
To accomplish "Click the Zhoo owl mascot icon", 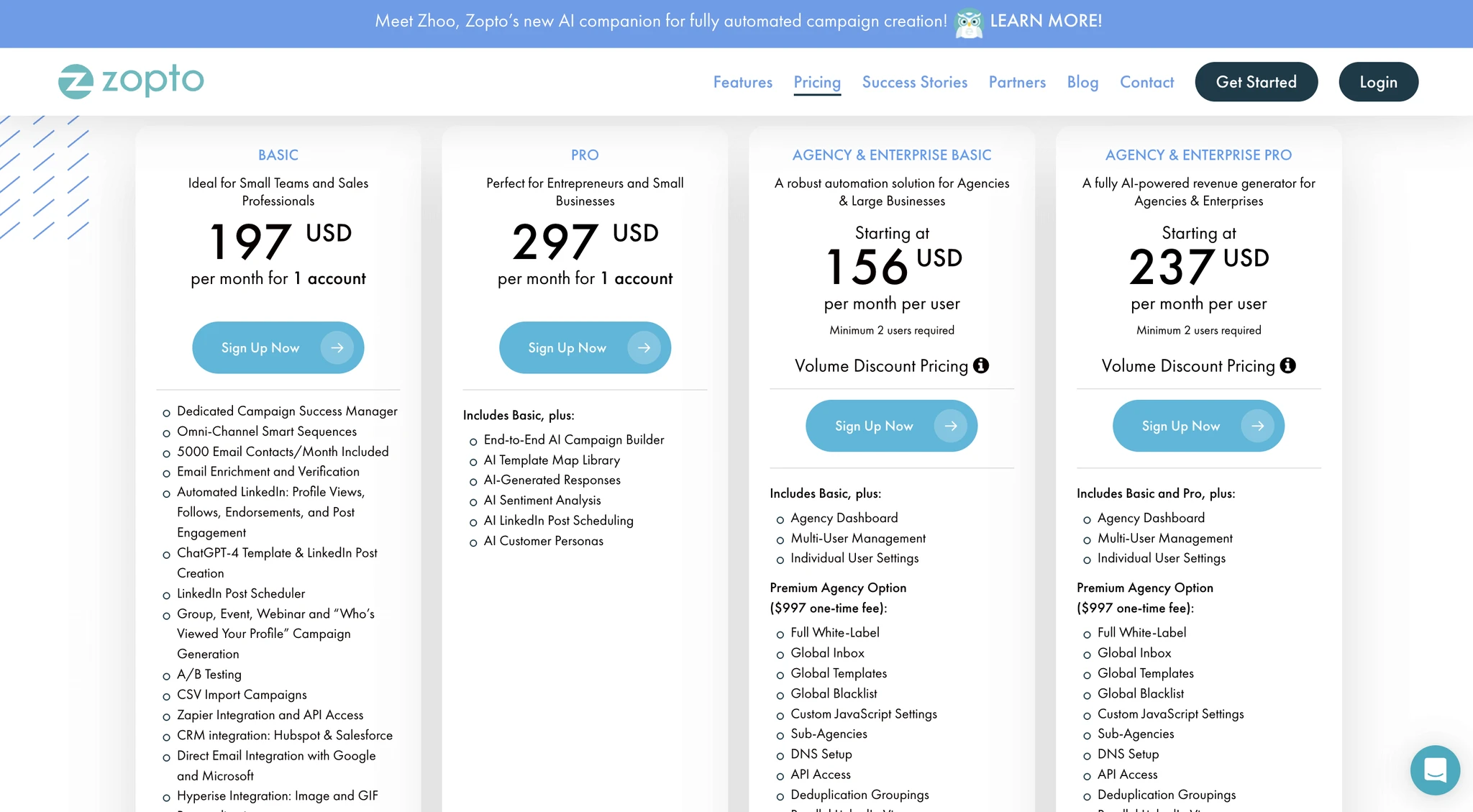I will click(x=968, y=23).
